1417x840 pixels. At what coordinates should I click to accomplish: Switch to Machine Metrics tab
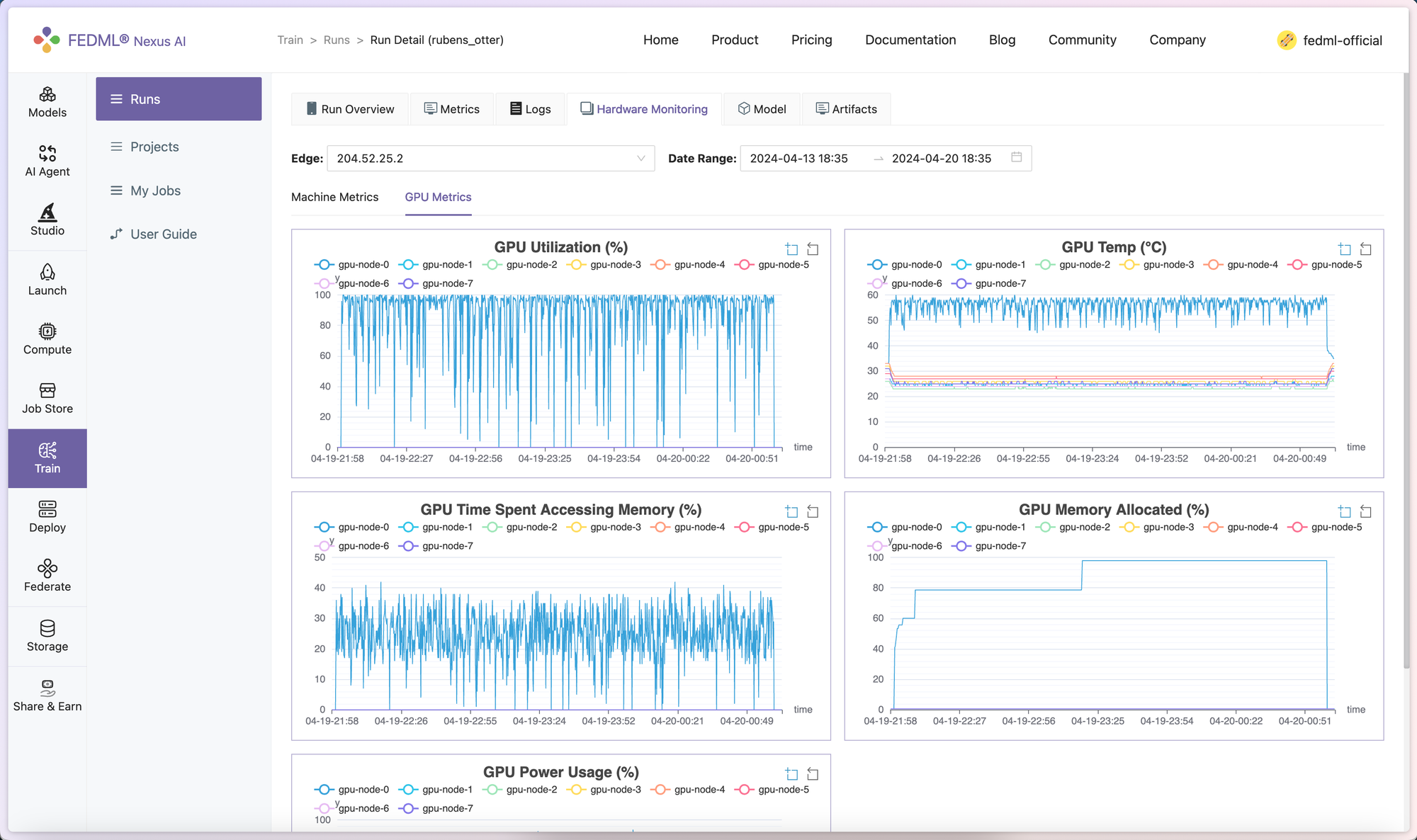tap(334, 197)
